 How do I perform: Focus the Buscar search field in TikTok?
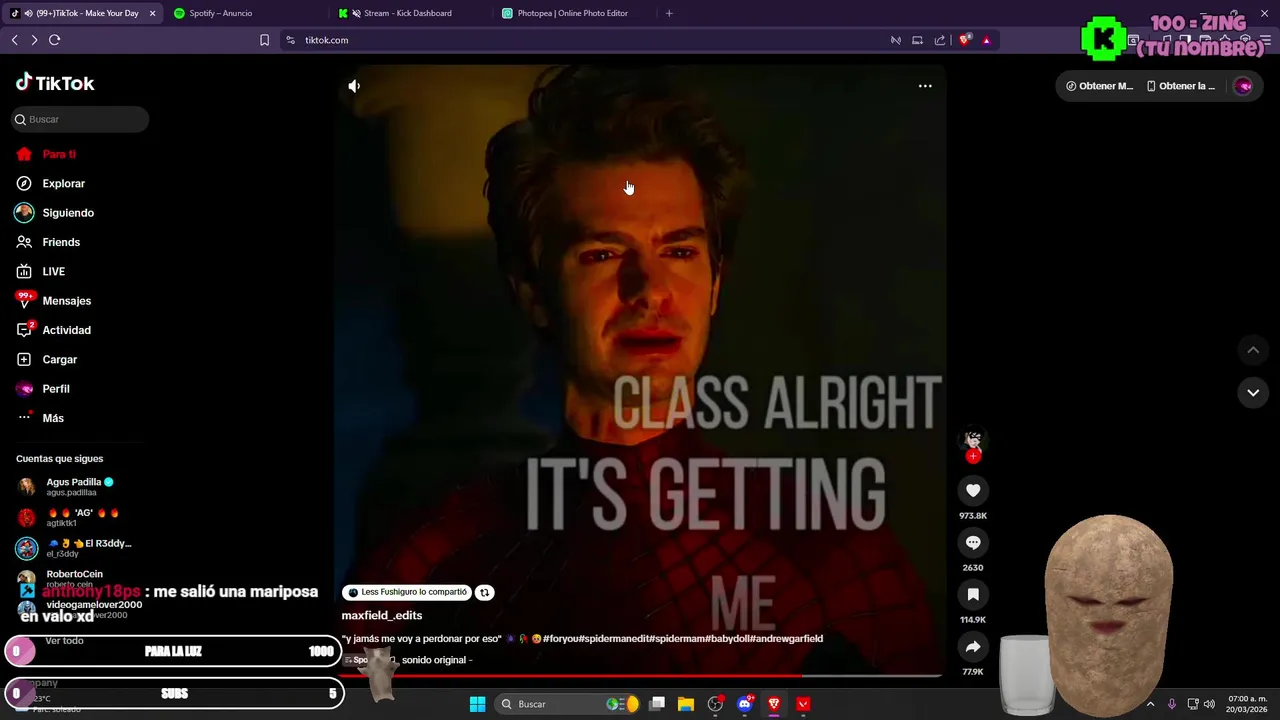[80, 119]
